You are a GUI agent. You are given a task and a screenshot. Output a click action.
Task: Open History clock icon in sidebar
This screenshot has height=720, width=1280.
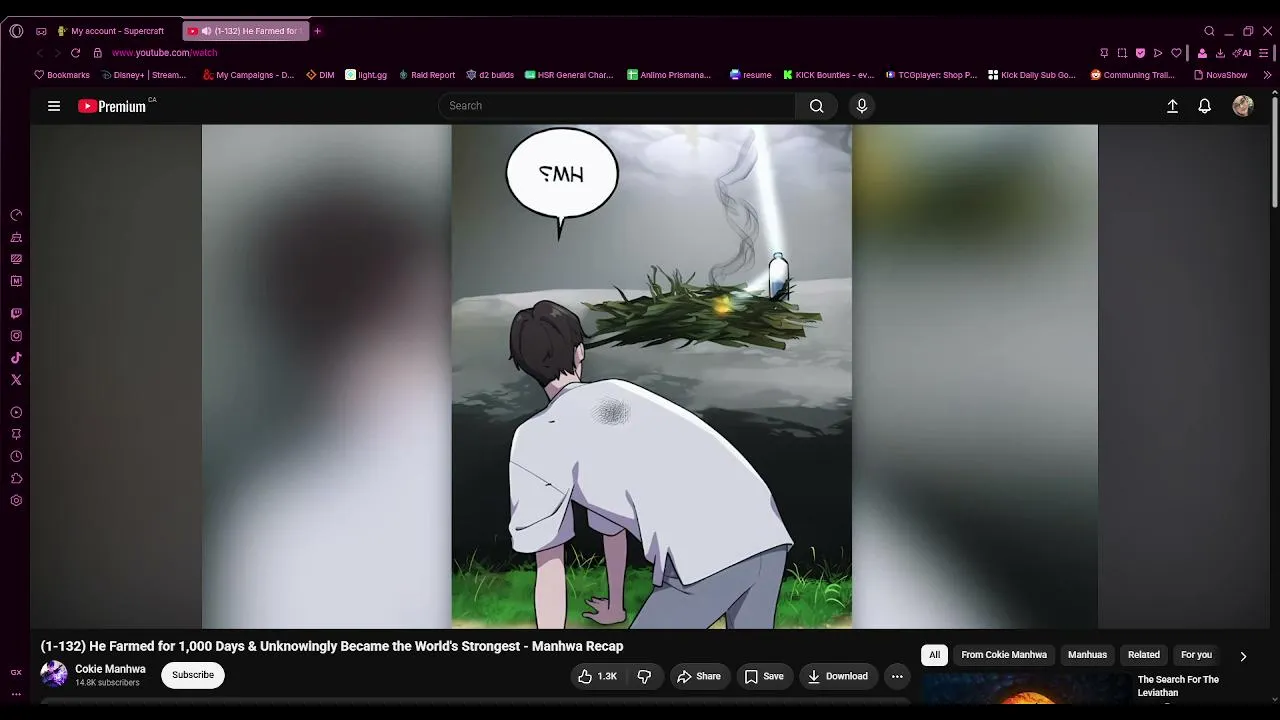[x=16, y=457]
